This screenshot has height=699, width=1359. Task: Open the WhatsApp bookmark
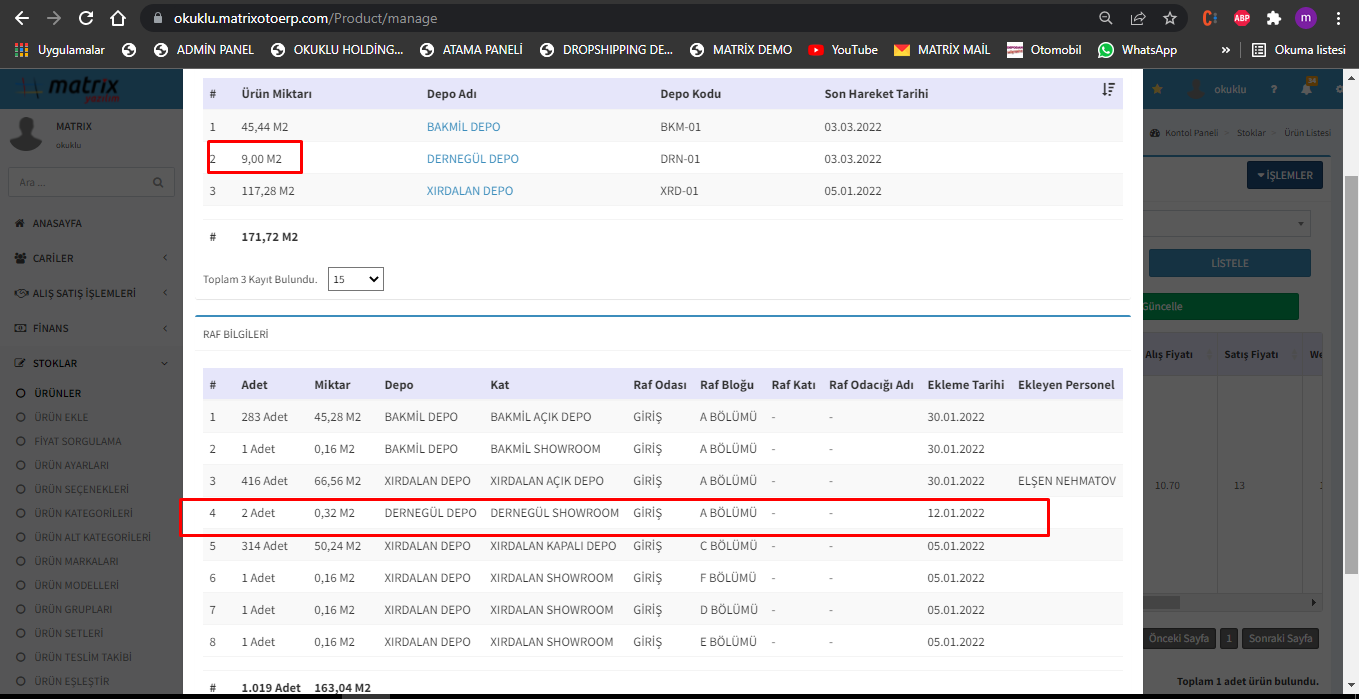pyautogui.click(x=1137, y=49)
